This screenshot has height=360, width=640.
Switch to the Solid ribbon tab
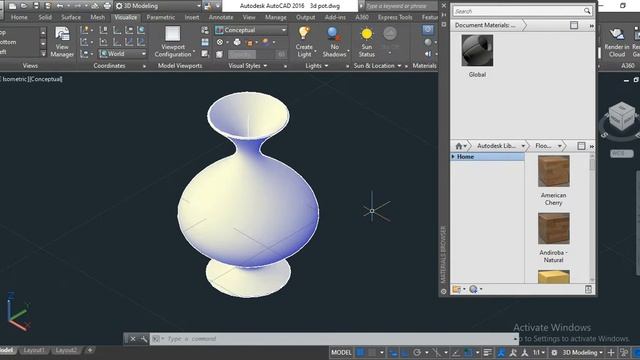(x=45, y=17)
